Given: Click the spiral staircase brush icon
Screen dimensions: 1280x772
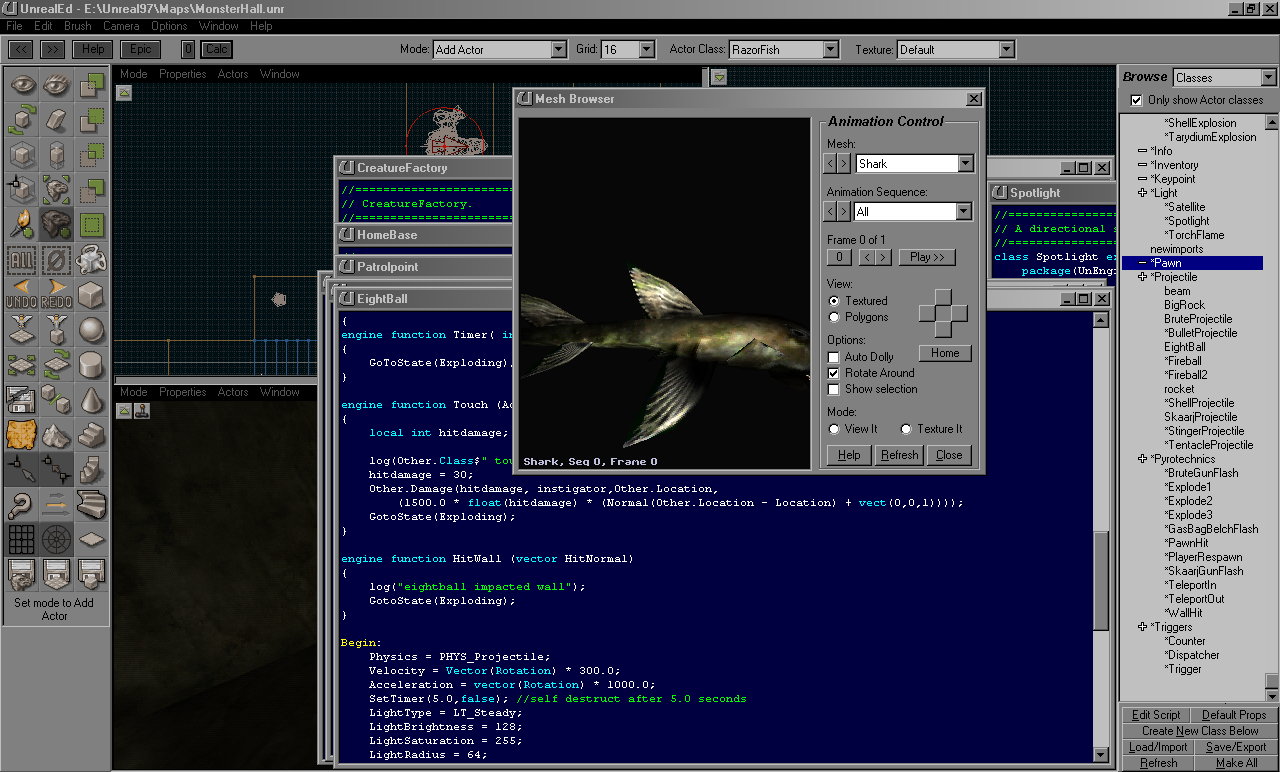Looking at the screenshot, I should click(90, 505).
